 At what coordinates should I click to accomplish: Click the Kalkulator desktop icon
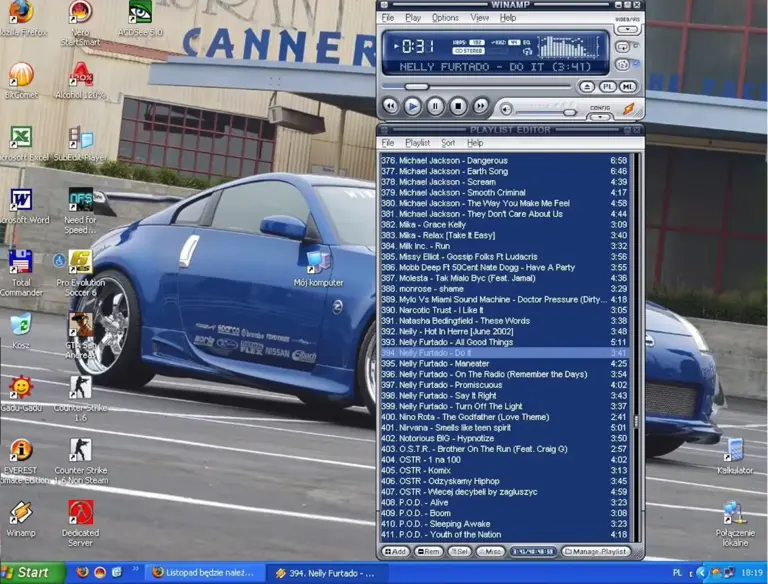[735, 457]
